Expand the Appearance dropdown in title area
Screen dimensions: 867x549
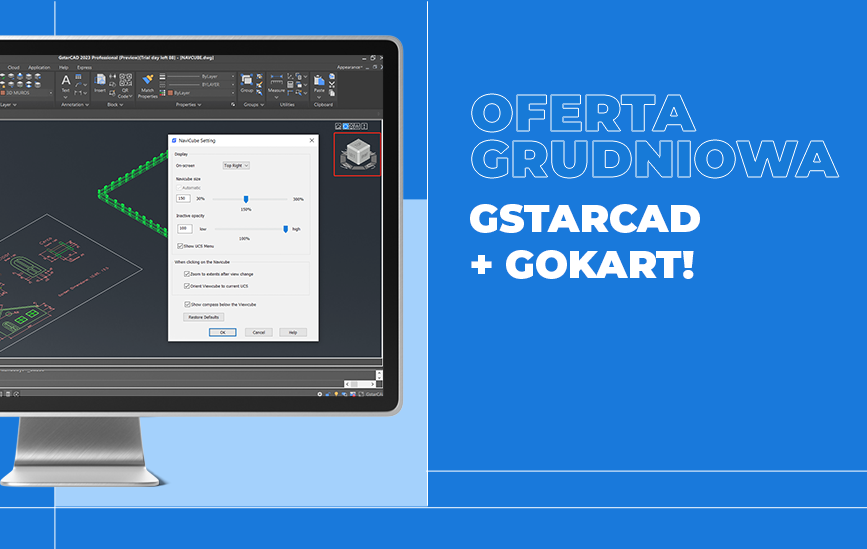click(x=352, y=67)
